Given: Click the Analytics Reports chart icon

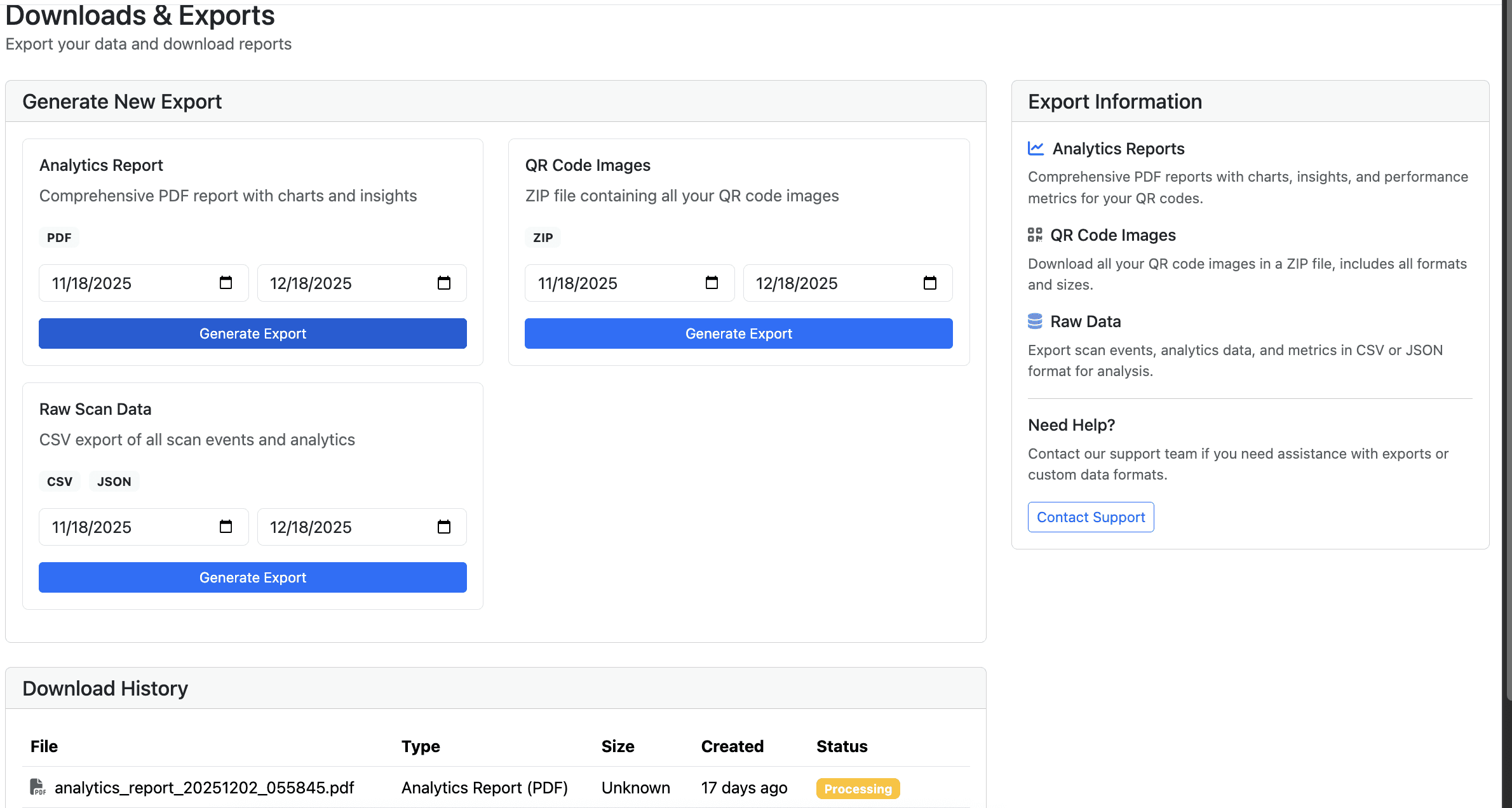Looking at the screenshot, I should [1036, 148].
